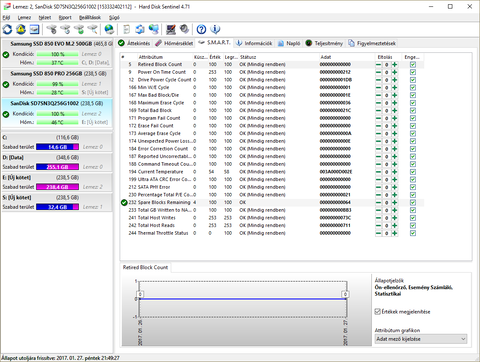Click the blue info toolbar icon

[x=215, y=29]
